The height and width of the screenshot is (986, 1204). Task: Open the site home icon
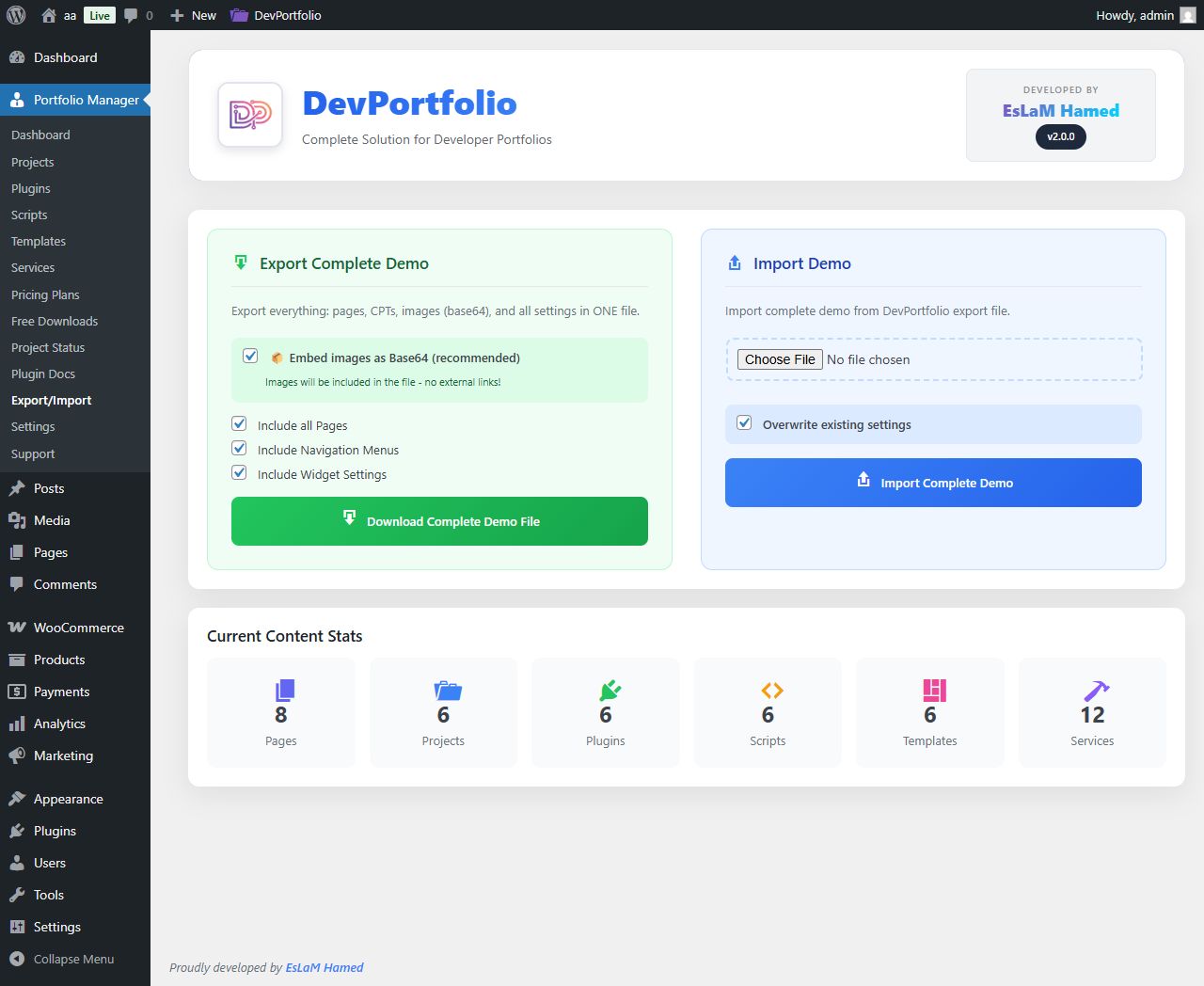coord(49,15)
